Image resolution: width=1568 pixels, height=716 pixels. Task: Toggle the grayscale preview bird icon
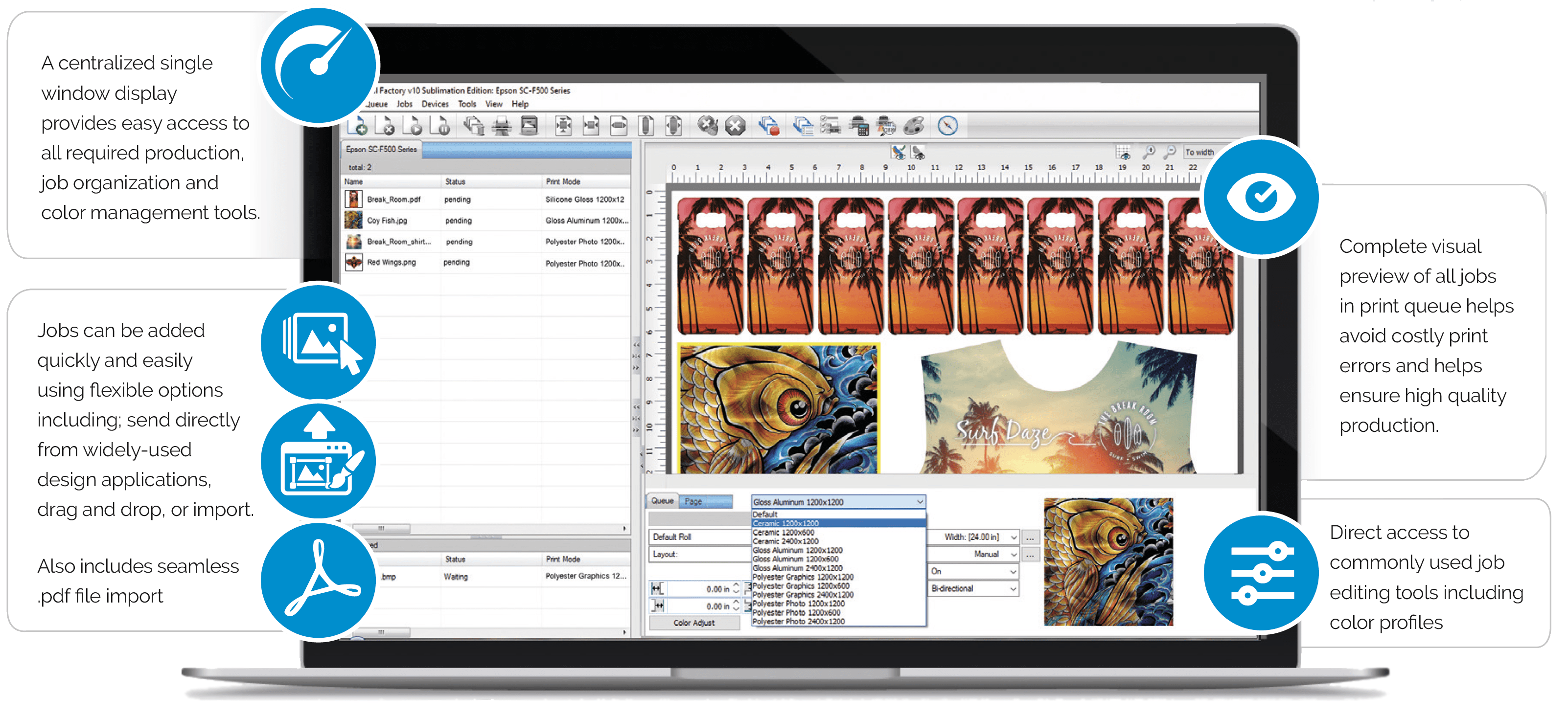918,152
